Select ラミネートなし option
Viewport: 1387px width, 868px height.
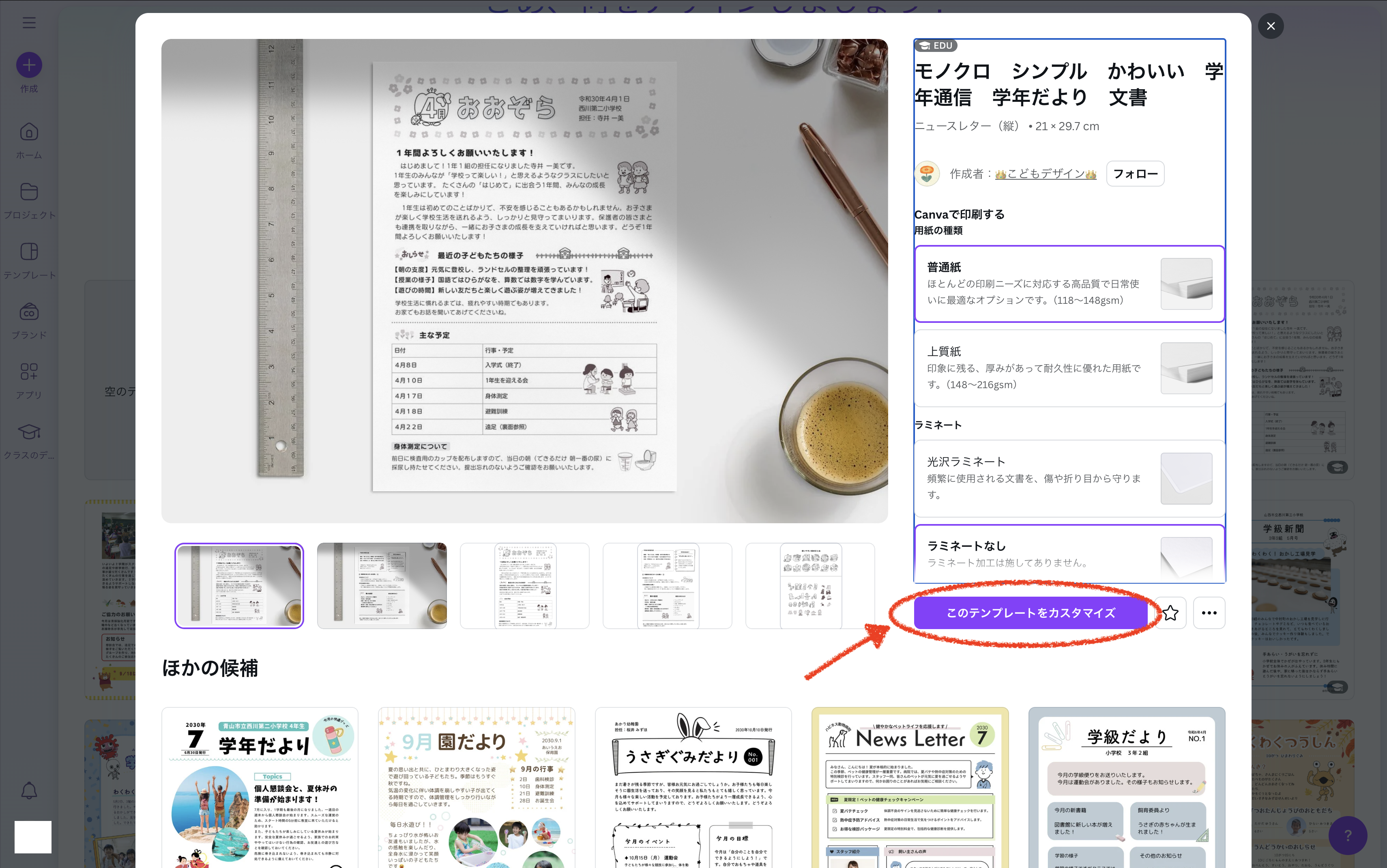click(1070, 554)
